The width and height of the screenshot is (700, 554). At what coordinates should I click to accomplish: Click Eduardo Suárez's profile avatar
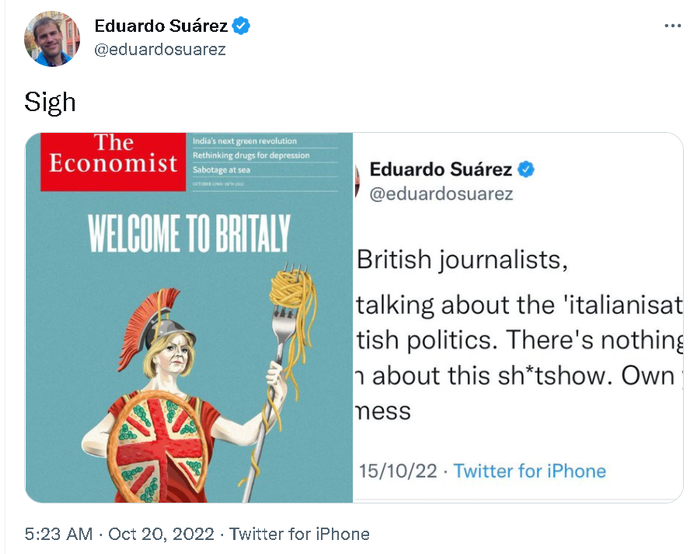pos(52,38)
